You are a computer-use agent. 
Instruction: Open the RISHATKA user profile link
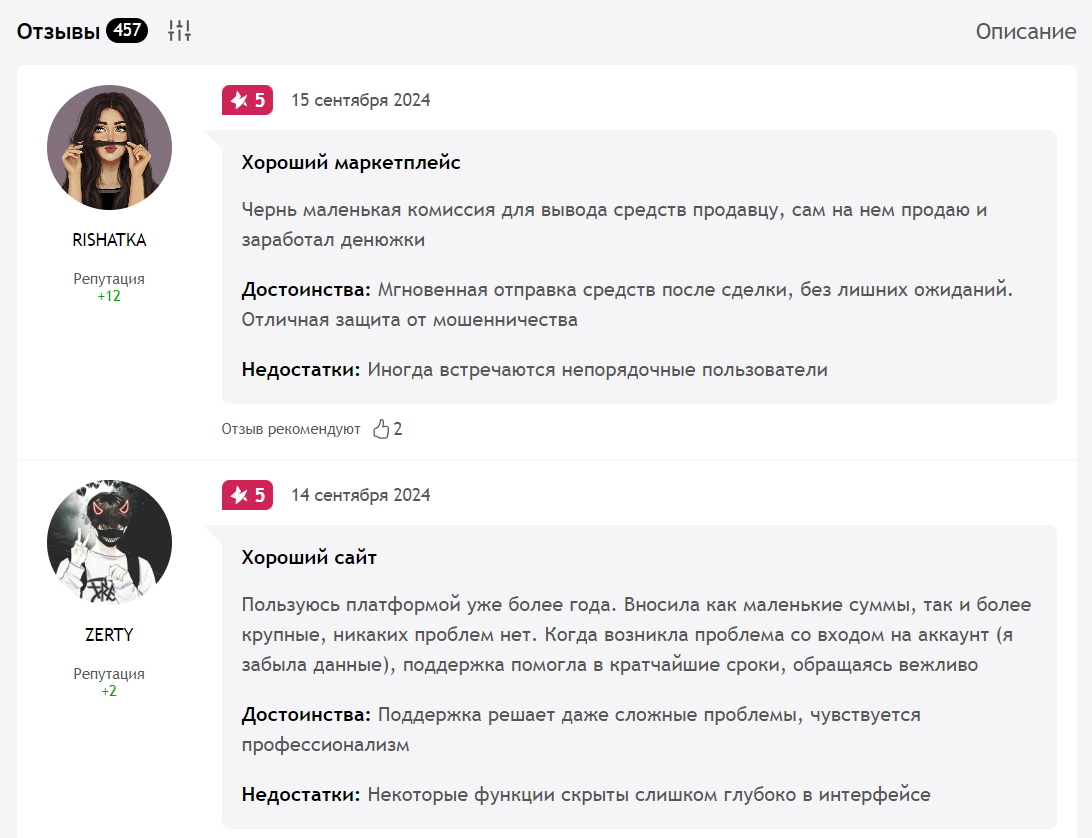click(x=109, y=240)
